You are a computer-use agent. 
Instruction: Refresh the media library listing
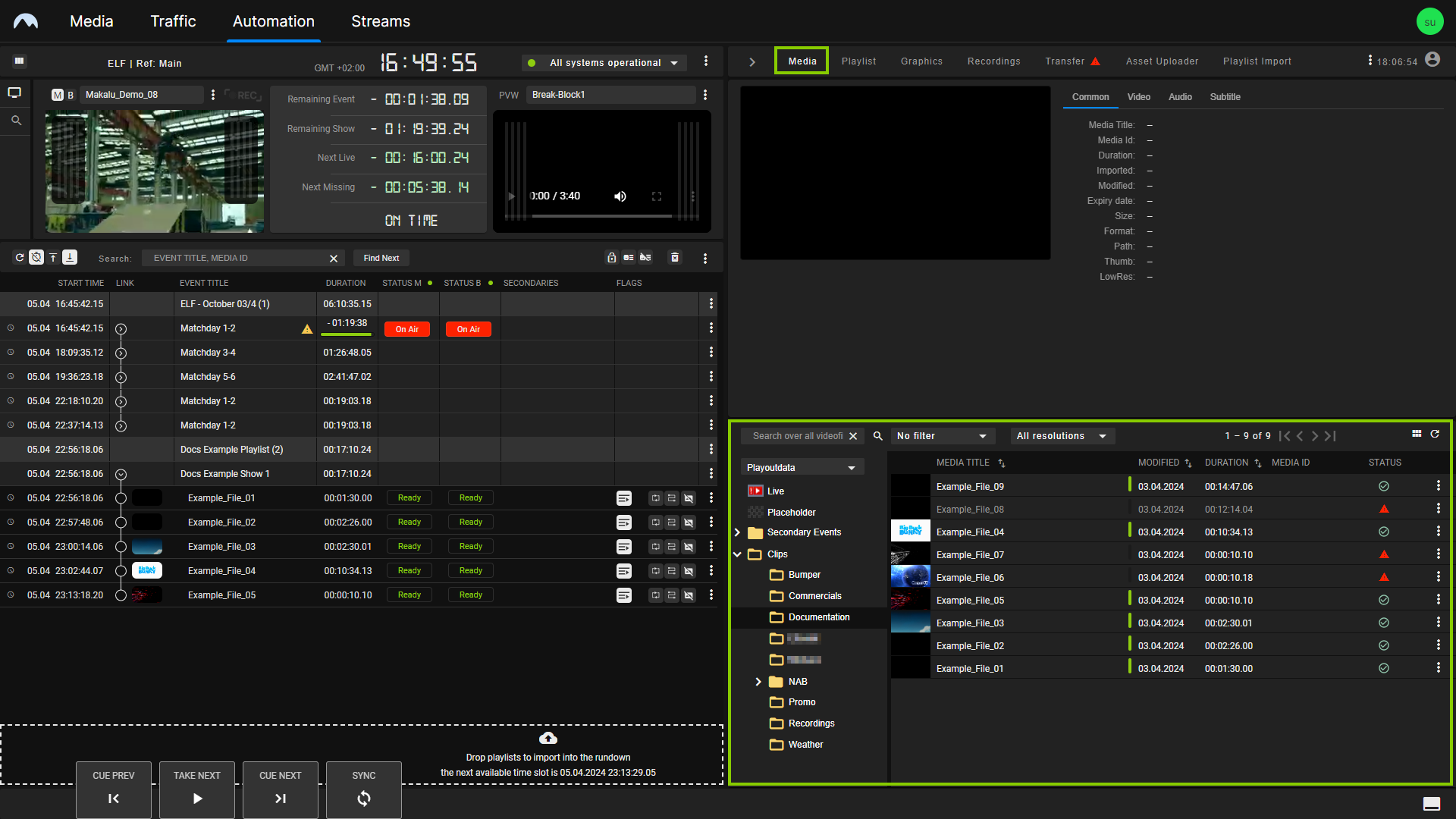point(1436,434)
